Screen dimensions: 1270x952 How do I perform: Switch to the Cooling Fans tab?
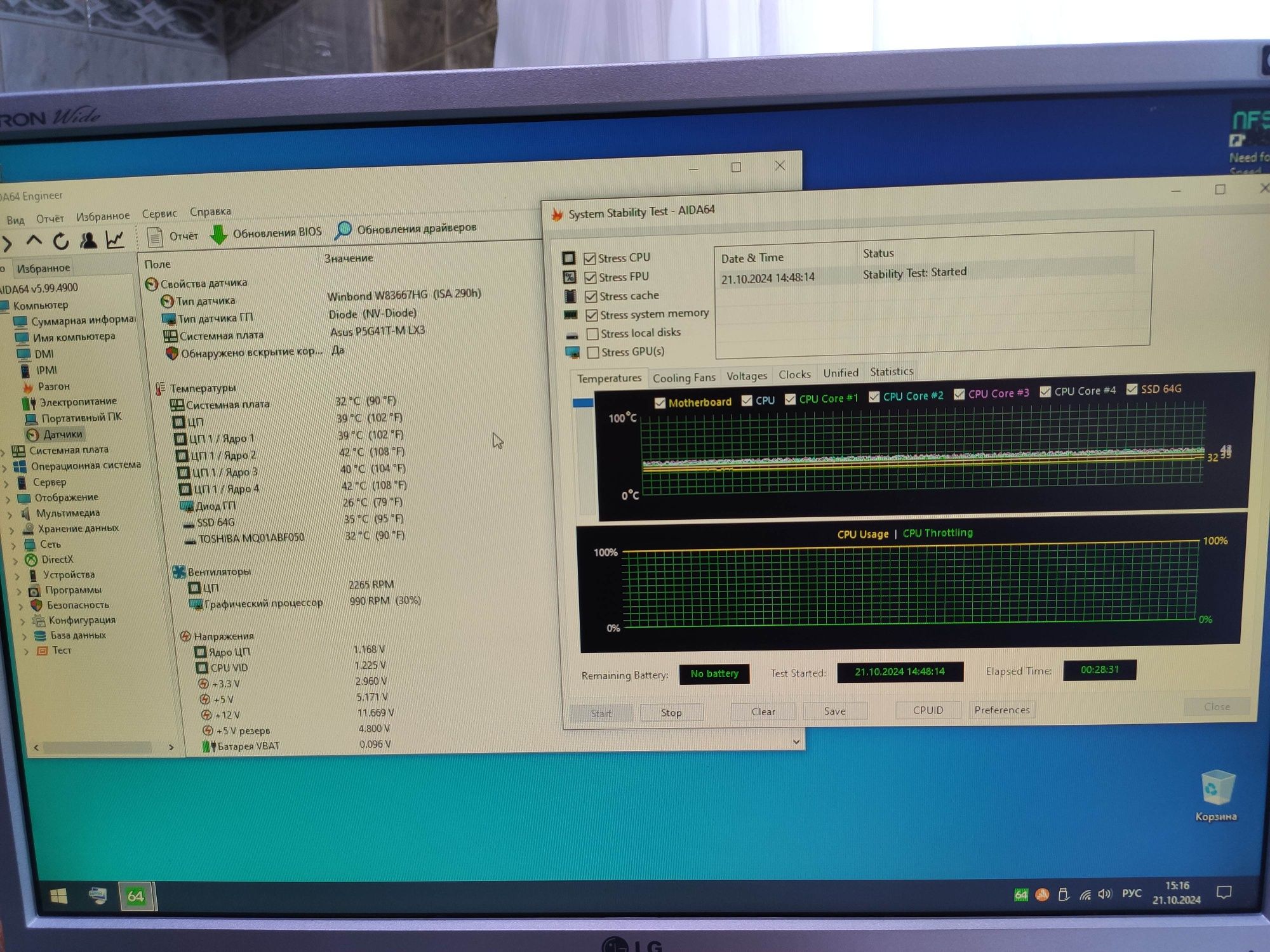pos(684,378)
